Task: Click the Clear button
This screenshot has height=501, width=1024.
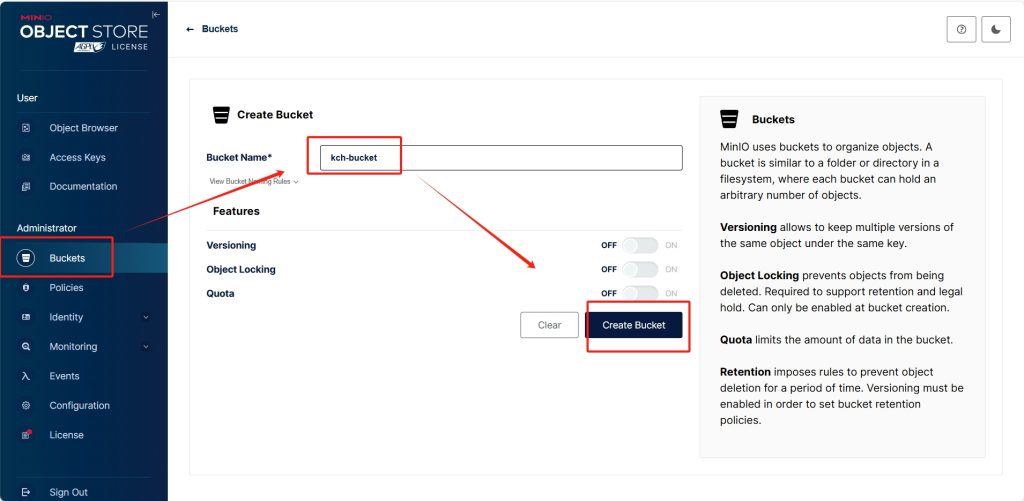Action: click(549, 325)
